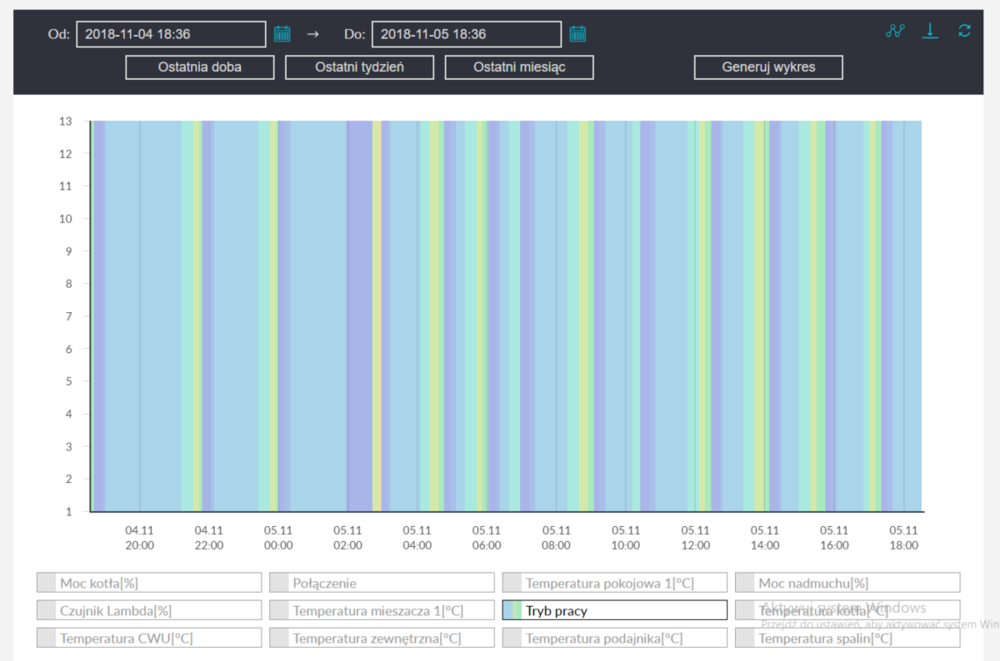
Task: Open the calendar picker for the Do date
Action: 578,34
